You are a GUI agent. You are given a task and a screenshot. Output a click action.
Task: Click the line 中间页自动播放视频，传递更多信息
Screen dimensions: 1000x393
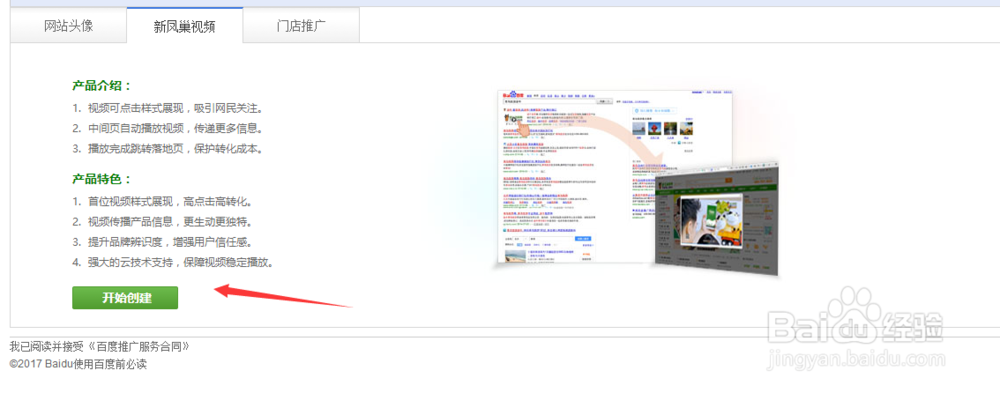(168, 128)
